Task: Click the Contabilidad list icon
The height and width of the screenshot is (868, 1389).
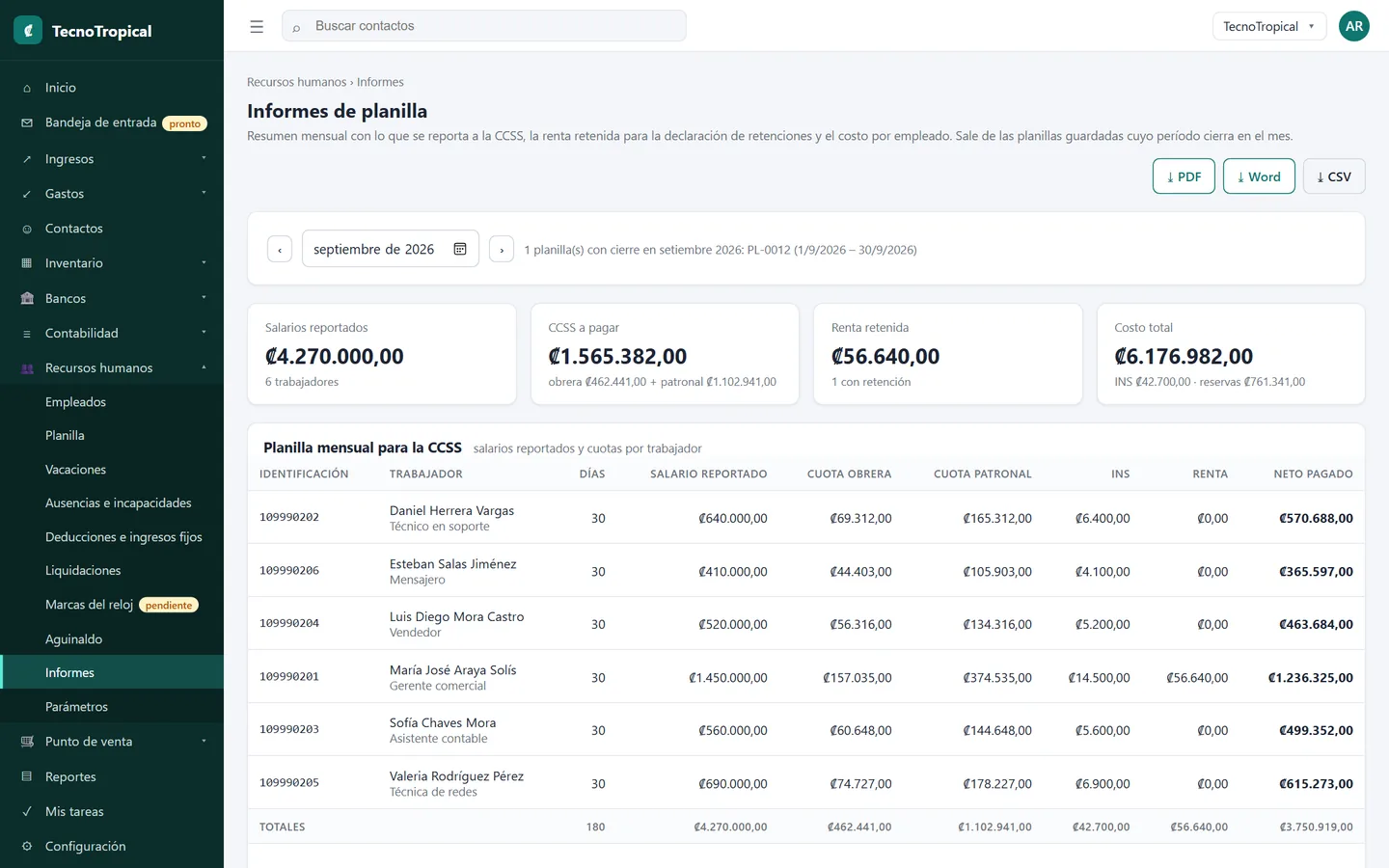Action: pos(27,334)
